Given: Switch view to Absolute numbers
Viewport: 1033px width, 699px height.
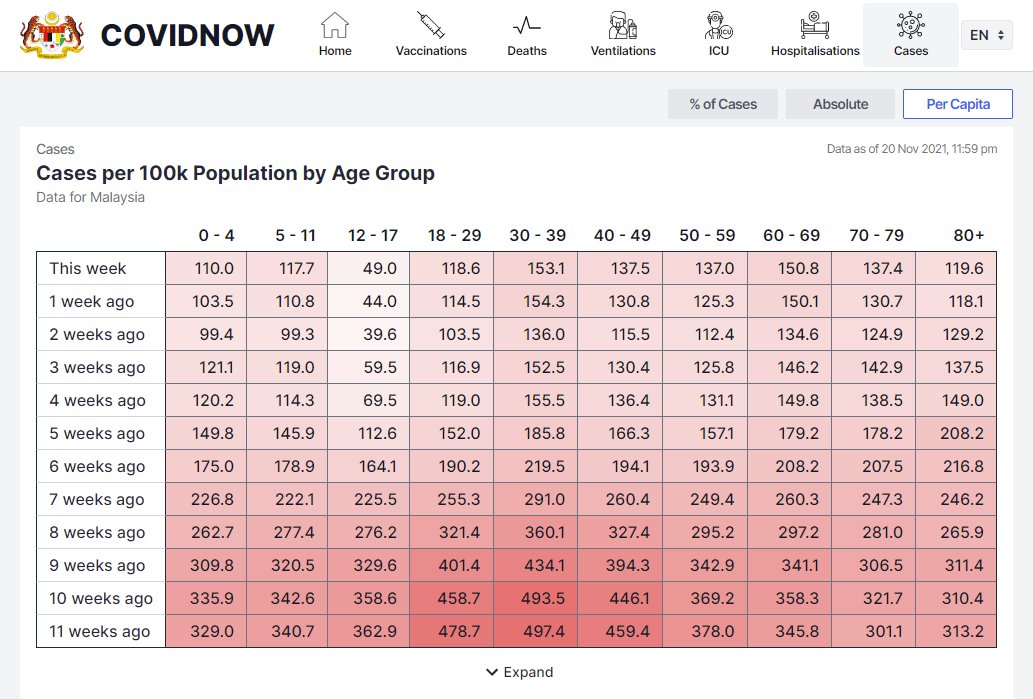Looking at the screenshot, I should point(840,104).
